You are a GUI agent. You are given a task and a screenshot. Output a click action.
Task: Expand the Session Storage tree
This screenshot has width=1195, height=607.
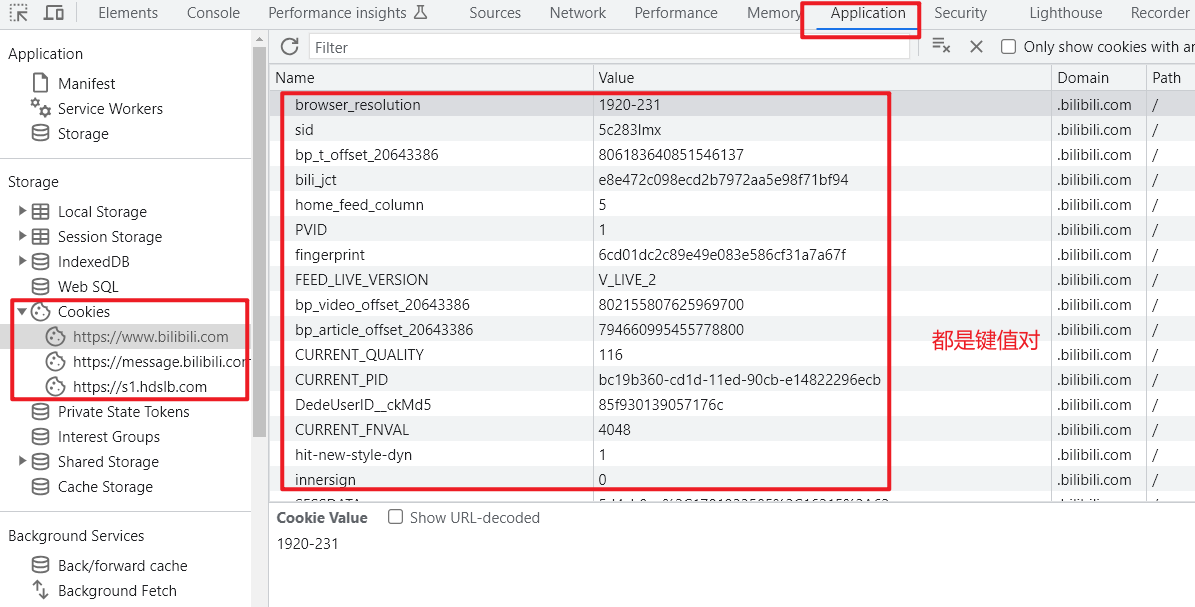point(22,237)
